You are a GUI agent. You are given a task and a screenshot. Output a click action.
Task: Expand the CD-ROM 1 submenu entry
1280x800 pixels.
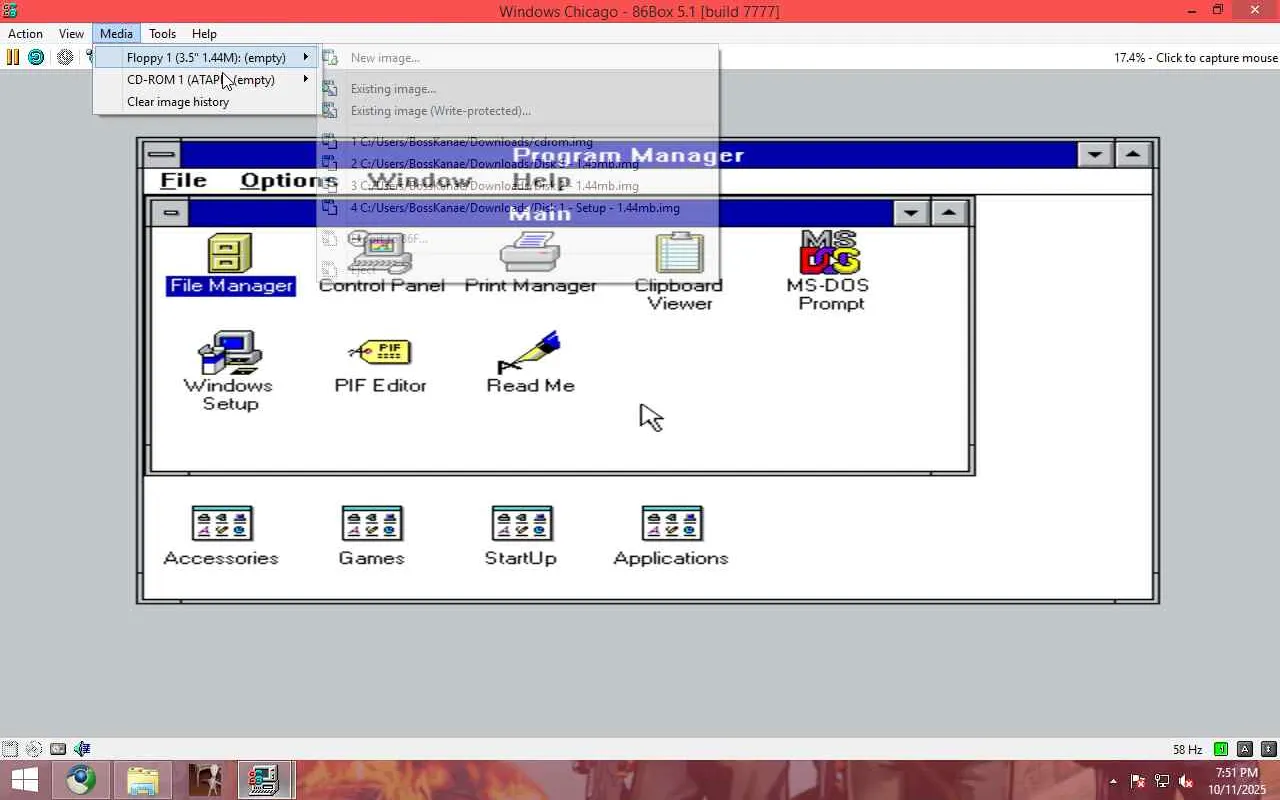click(x=207, y=80)
